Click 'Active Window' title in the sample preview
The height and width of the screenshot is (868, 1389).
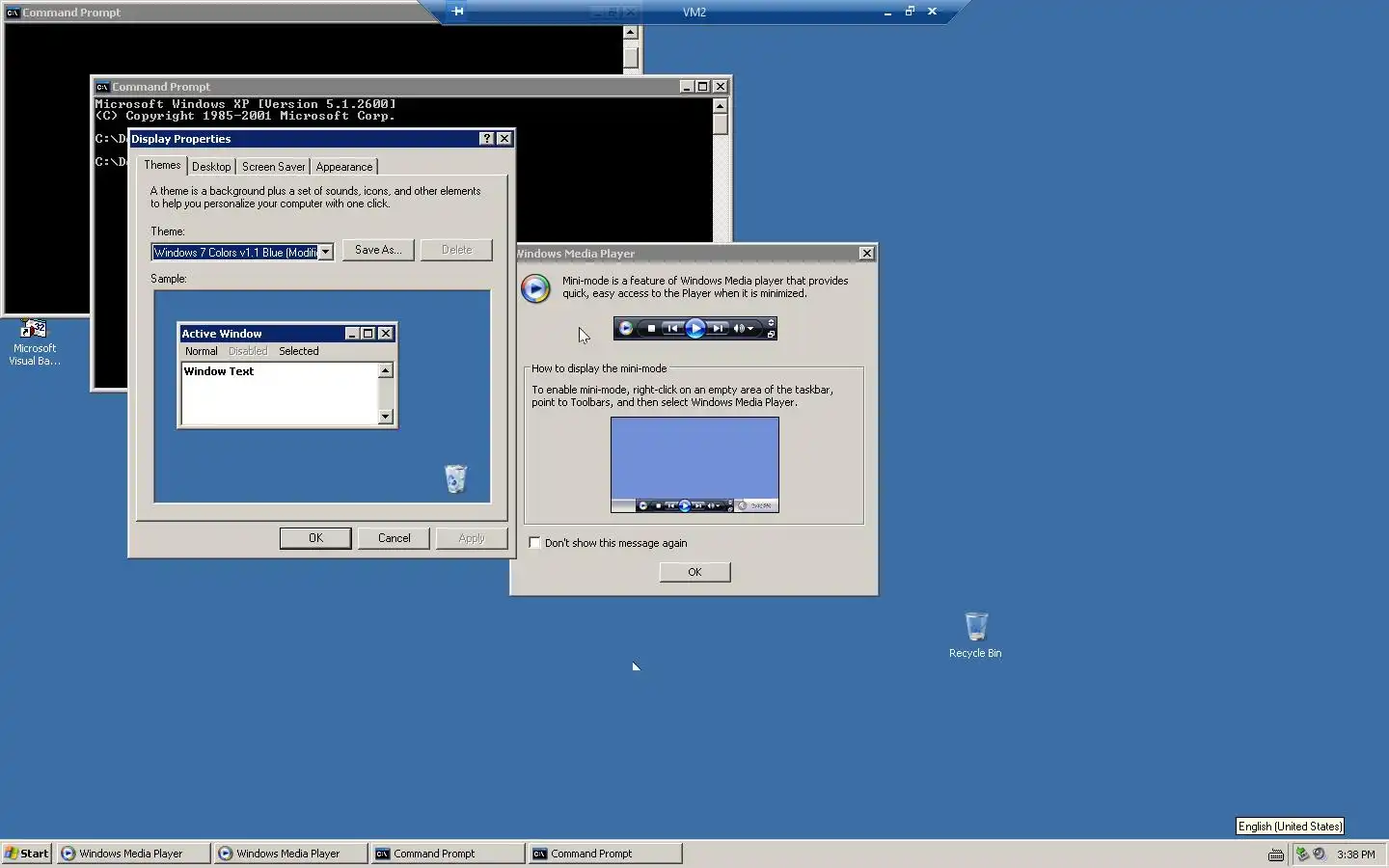click(x=222, y=334)
